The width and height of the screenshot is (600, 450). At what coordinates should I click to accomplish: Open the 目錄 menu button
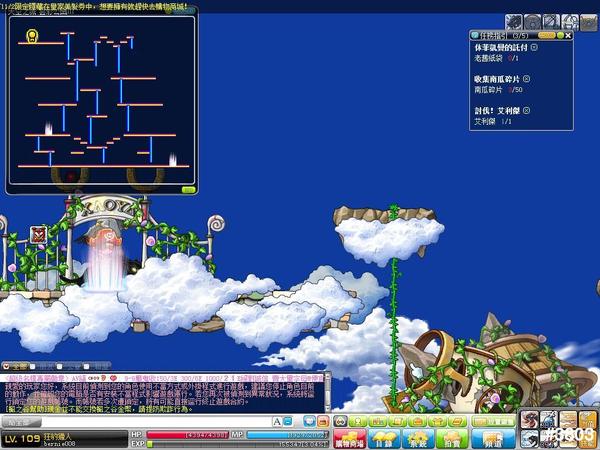(x=384, y=439)
